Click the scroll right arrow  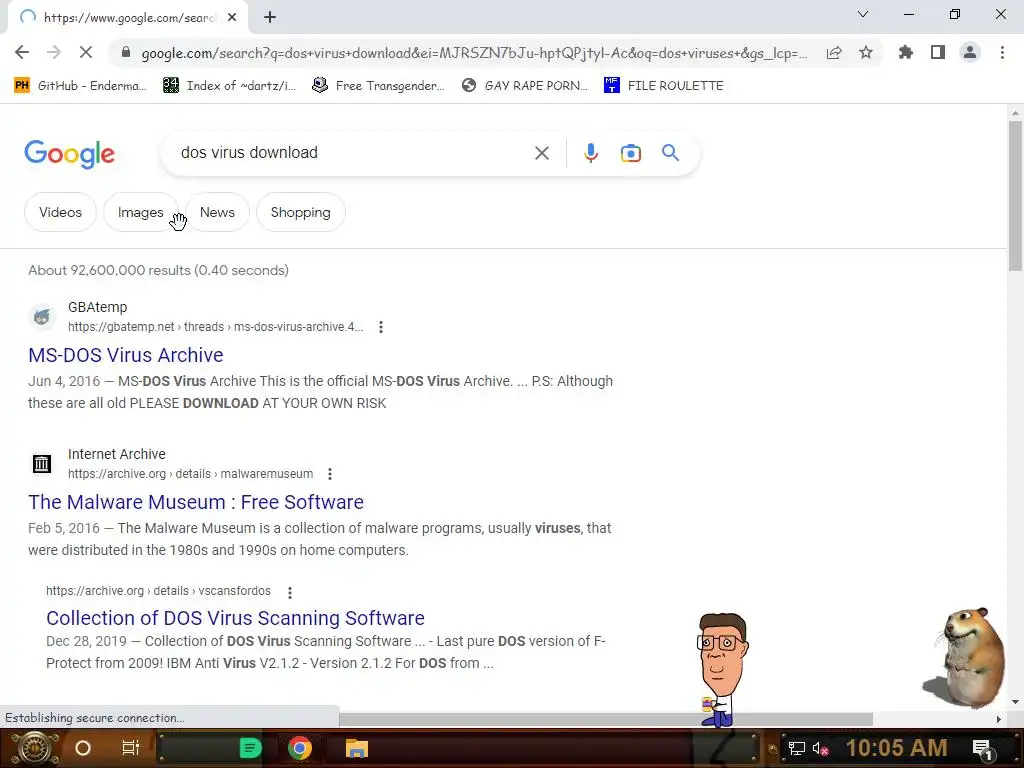[999, 719]
